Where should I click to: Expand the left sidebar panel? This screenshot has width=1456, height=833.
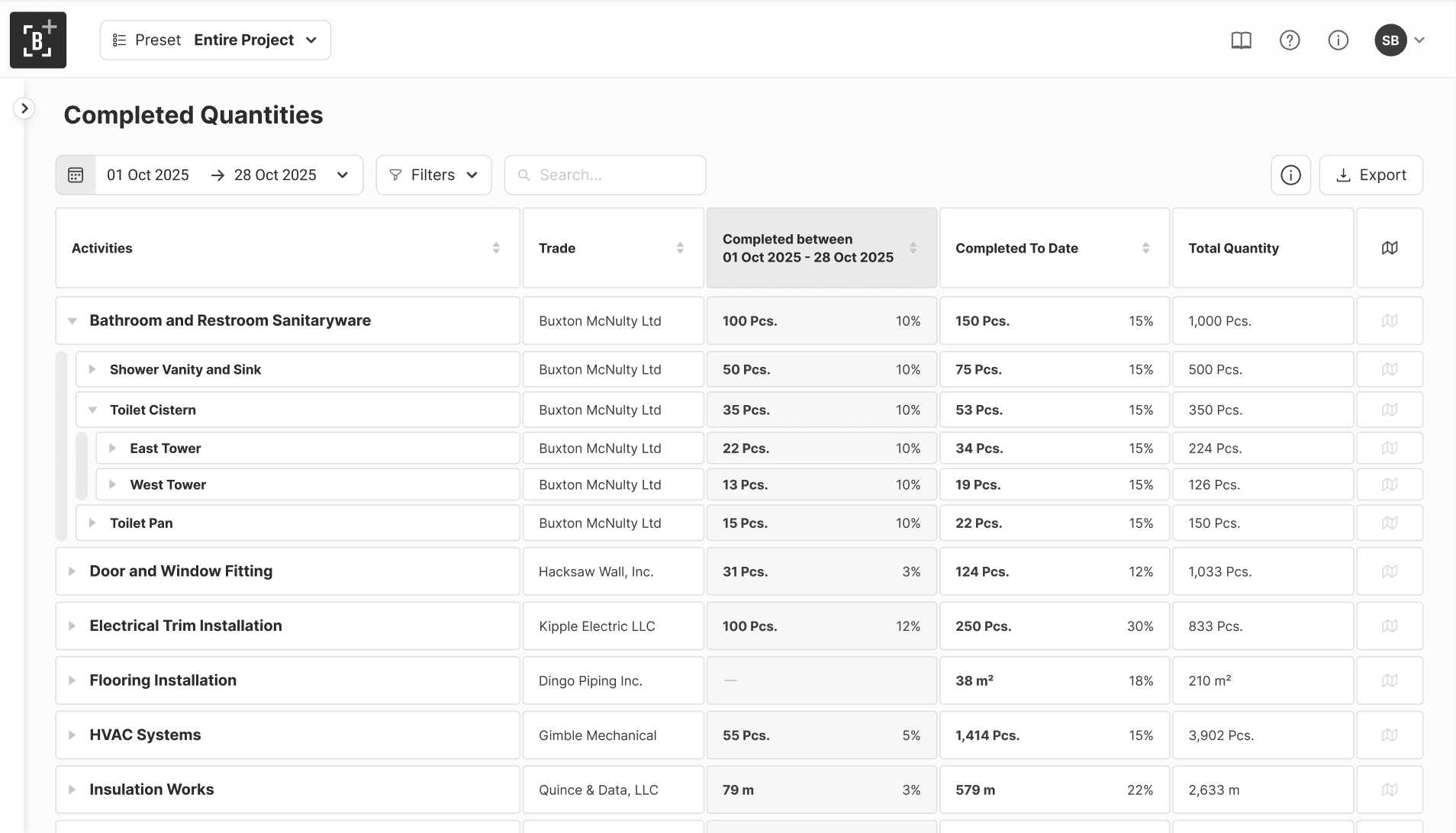coord(23,108)
